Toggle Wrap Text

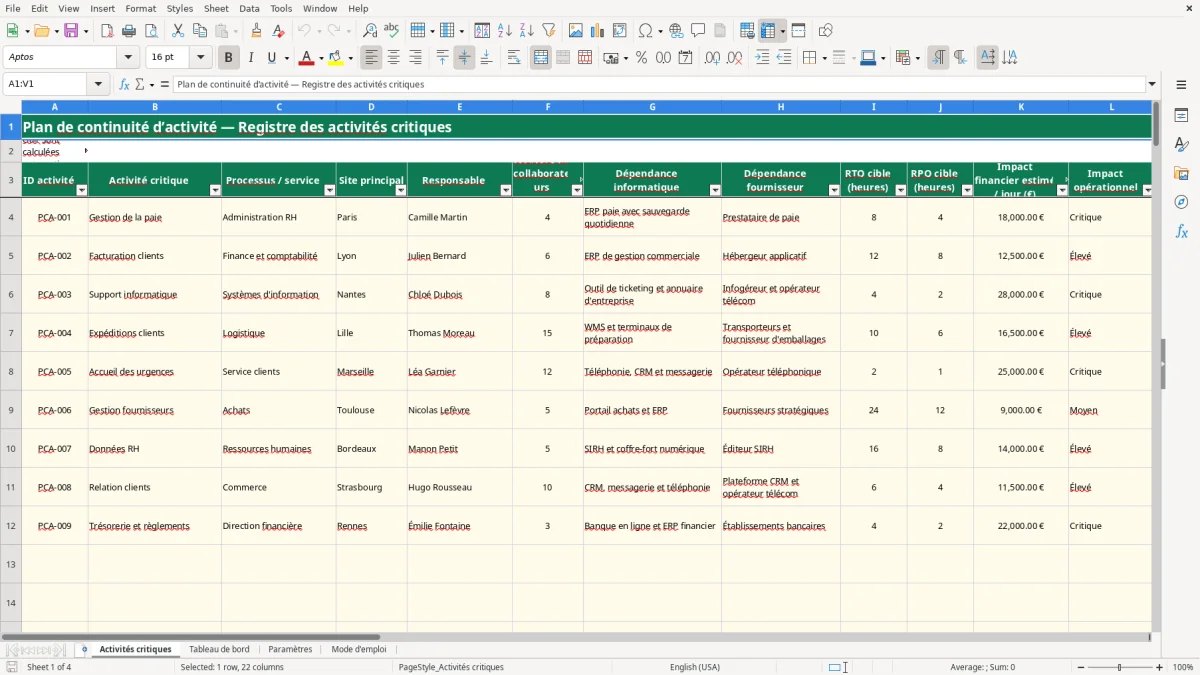coord(513,58)
